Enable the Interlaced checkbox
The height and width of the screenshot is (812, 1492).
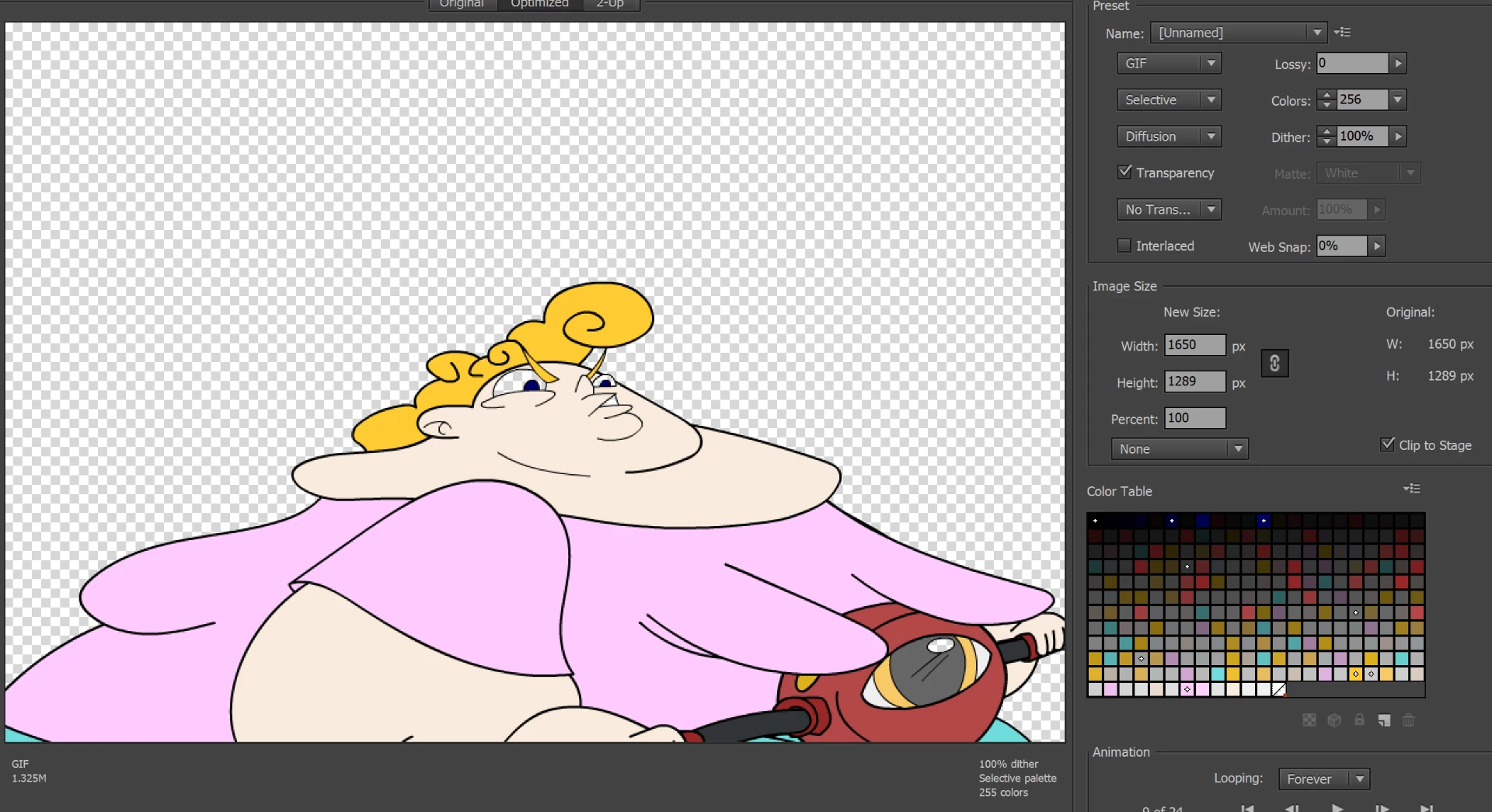tap(1124, 246)
